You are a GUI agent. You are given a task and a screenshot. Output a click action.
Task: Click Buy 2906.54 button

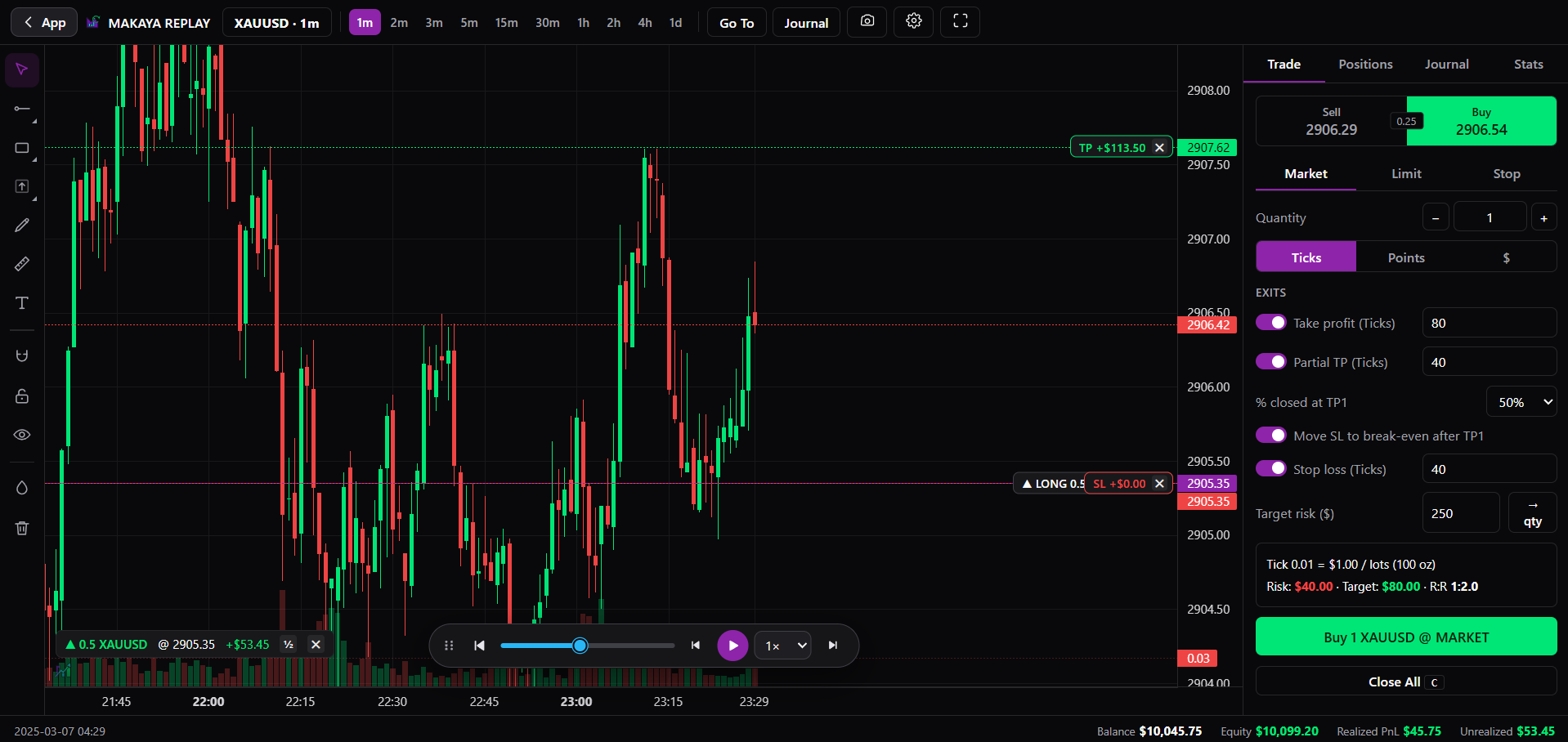pos(1481,121)
